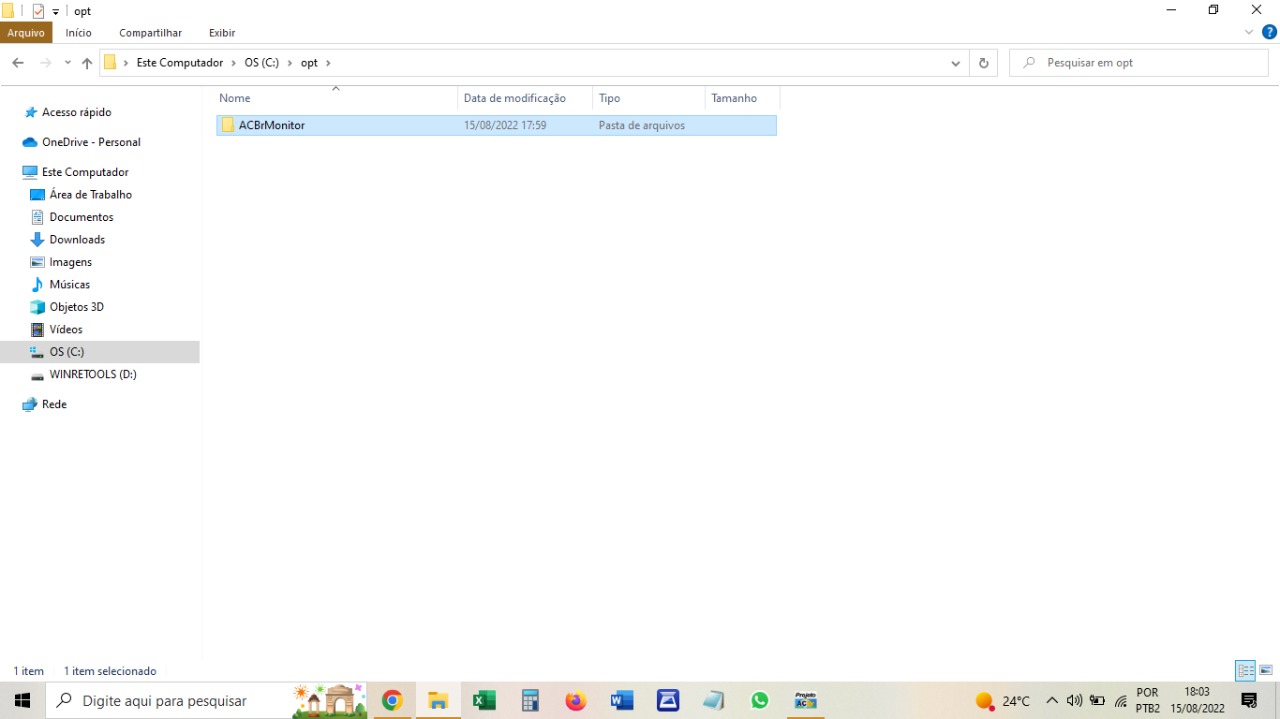The height and width of the screenshot is (719, 1280).
Task: Switch to the Início ribbon tab
Action: coord(79,33)
